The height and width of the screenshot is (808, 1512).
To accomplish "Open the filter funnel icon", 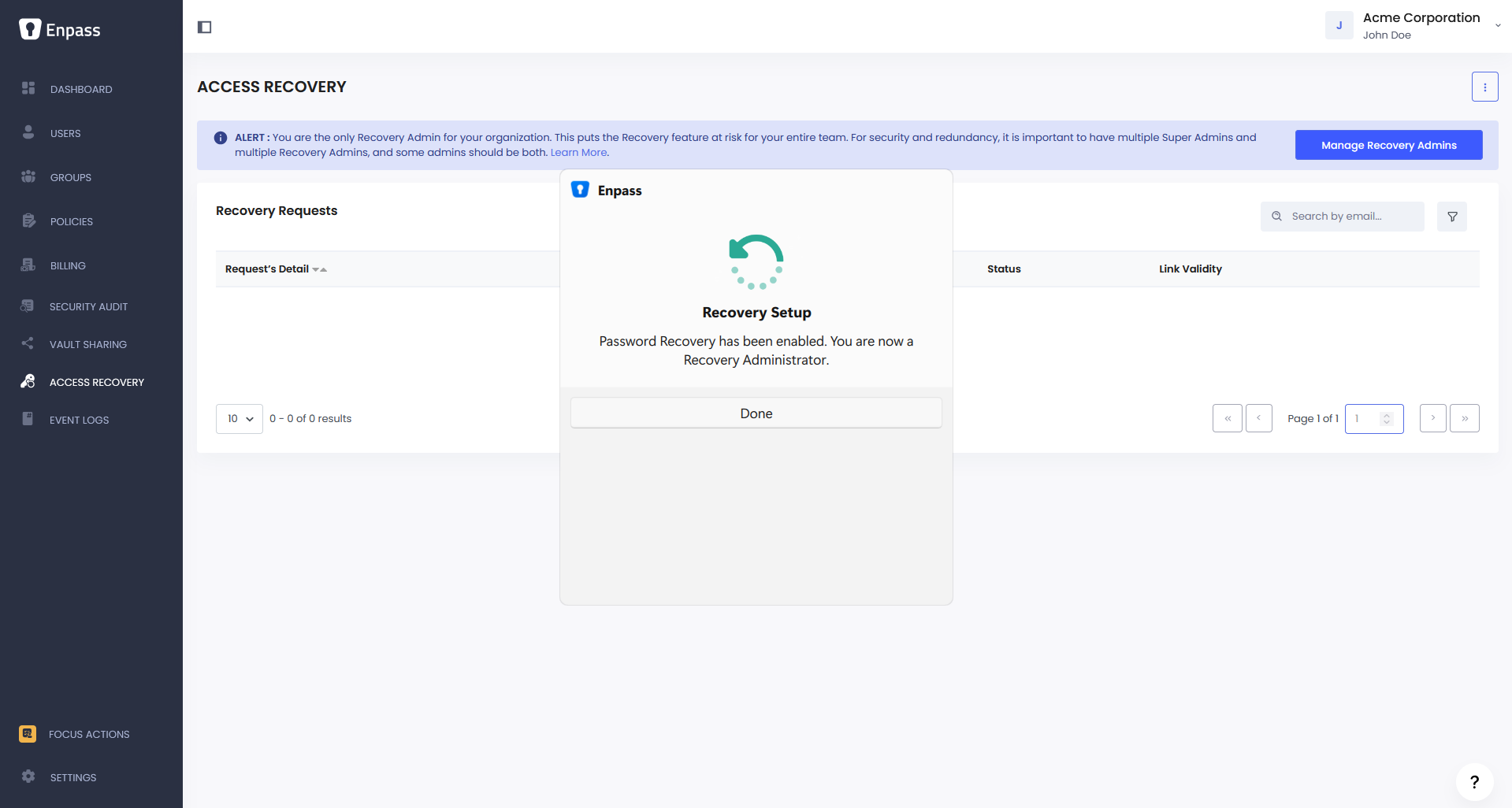I will [1451, 217].
